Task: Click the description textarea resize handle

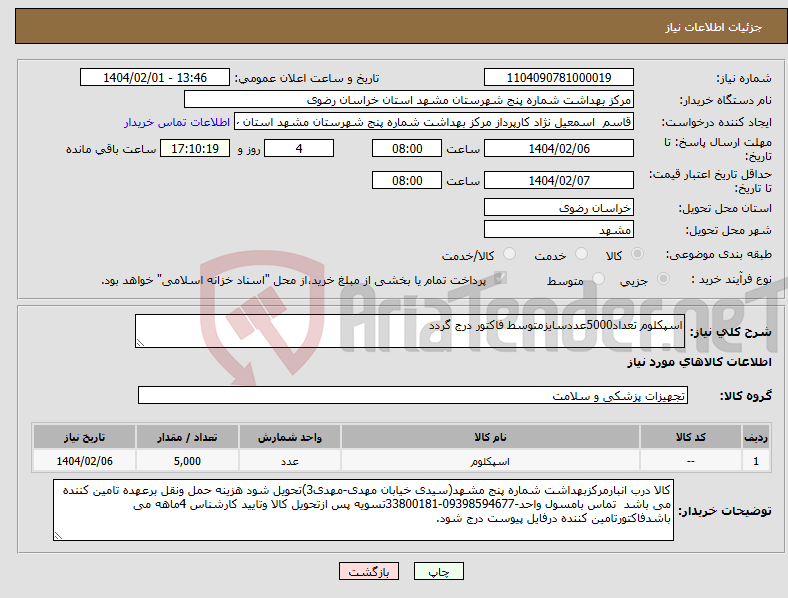Action: tap(140, 343)
